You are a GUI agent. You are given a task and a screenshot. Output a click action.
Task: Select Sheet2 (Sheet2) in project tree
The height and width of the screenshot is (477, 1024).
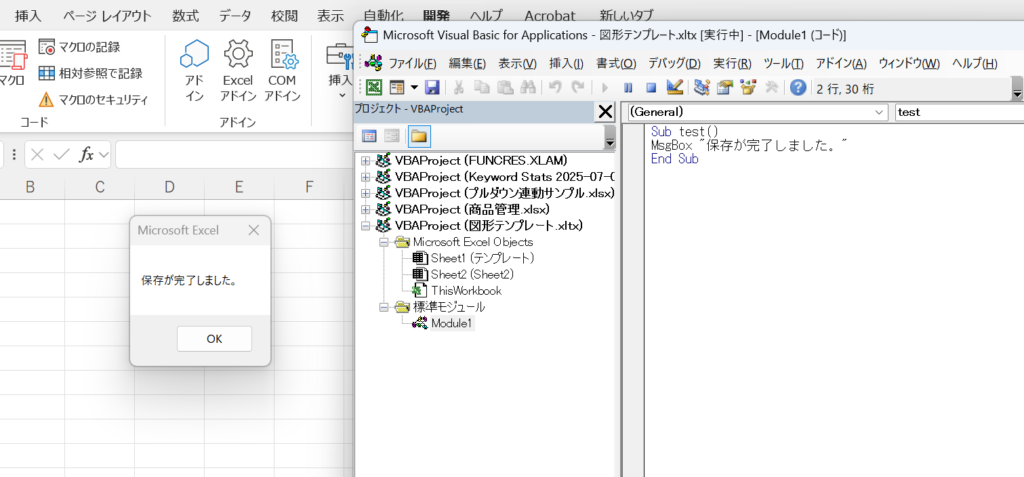(x=472, y=274)
